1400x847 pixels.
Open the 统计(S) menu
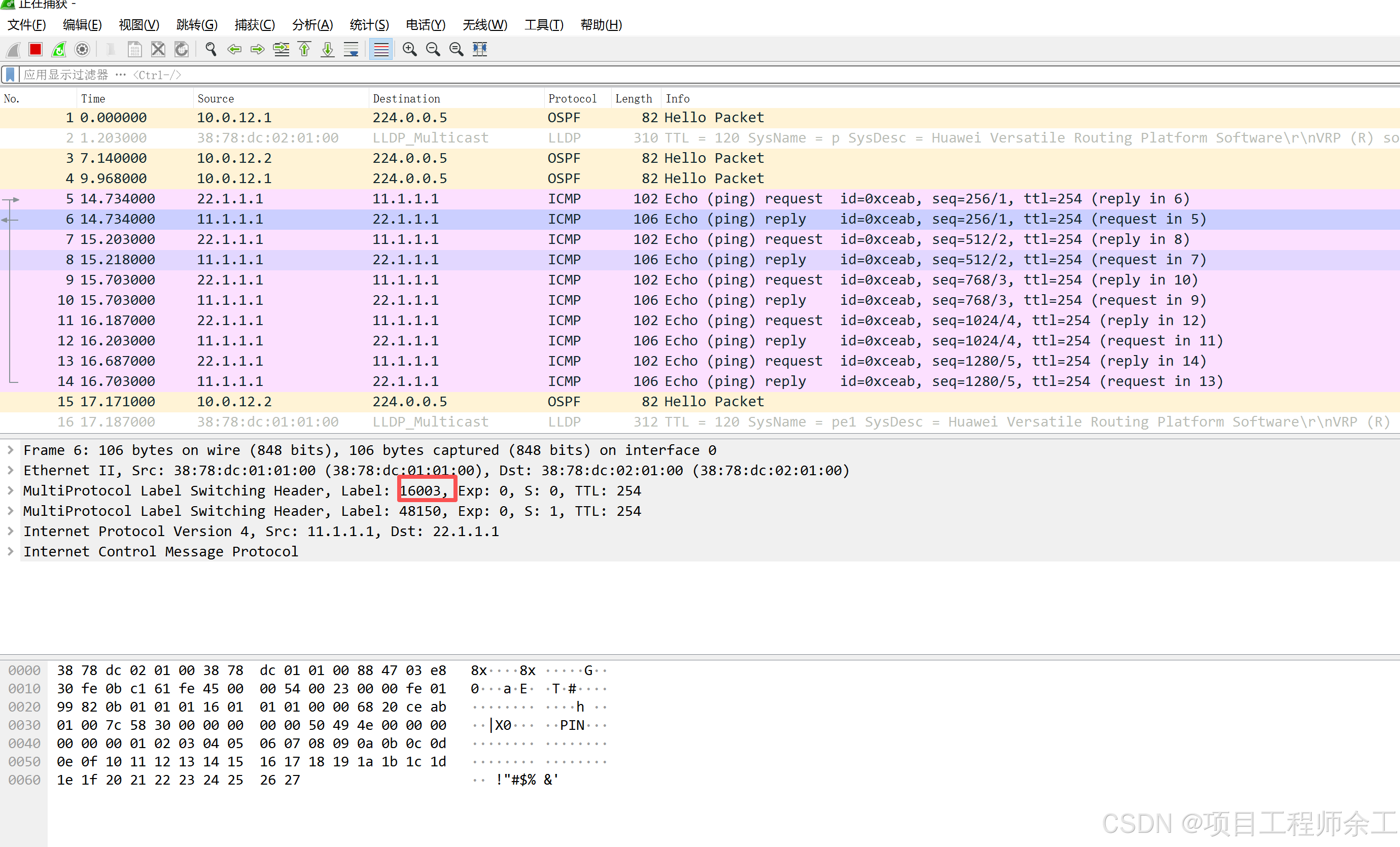[x=369, y=25]
